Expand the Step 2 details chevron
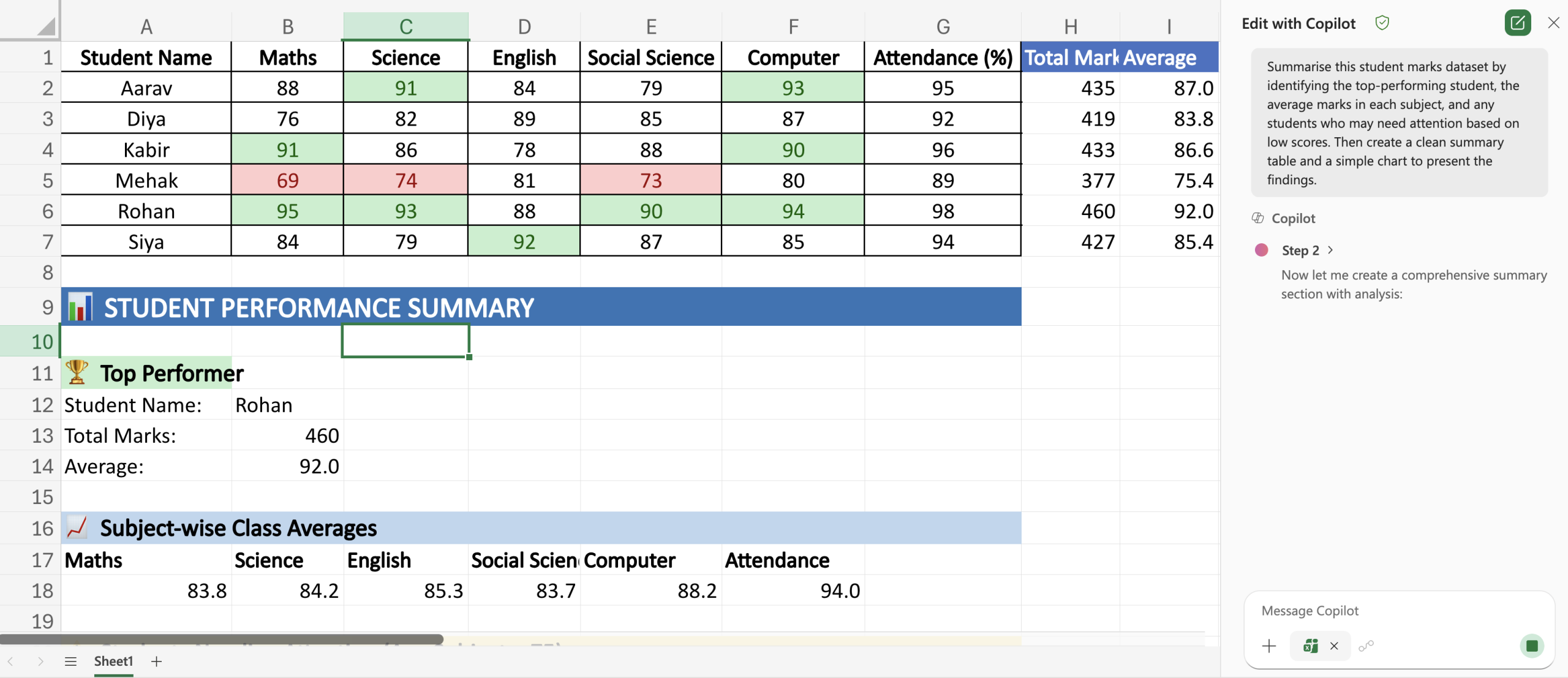The image size is (1568, 678). pos(1330,250)
